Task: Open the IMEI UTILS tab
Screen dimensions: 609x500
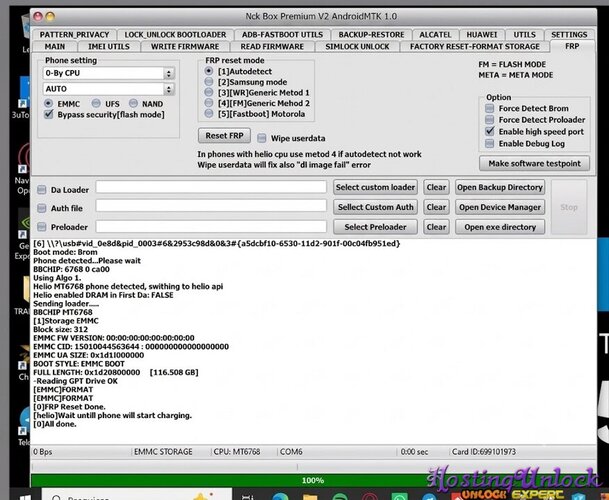Action: click(109, 47)
